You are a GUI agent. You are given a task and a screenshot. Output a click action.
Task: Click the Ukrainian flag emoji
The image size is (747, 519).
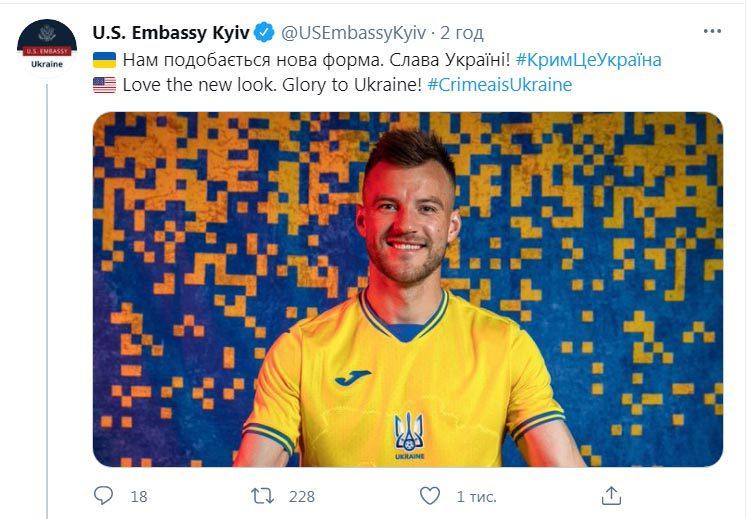104,60
